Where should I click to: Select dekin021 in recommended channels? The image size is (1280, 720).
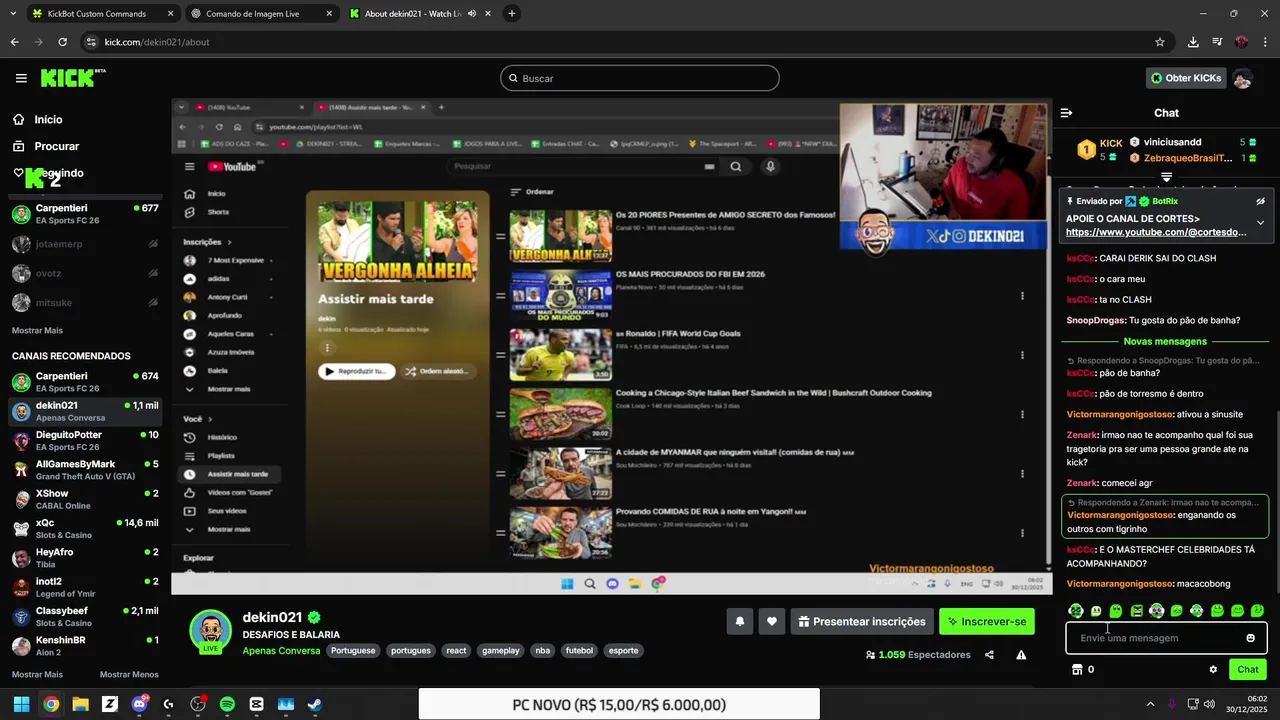[x=85, y=411]
